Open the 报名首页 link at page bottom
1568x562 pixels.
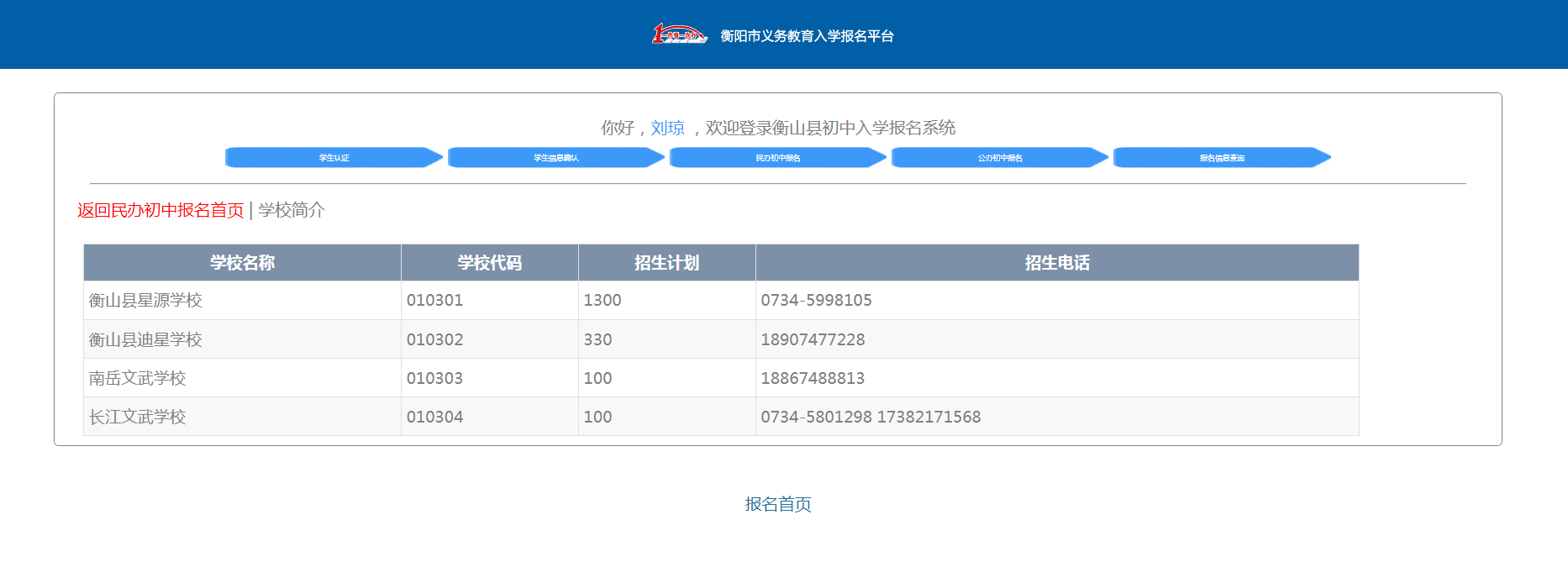coord(777,504)
